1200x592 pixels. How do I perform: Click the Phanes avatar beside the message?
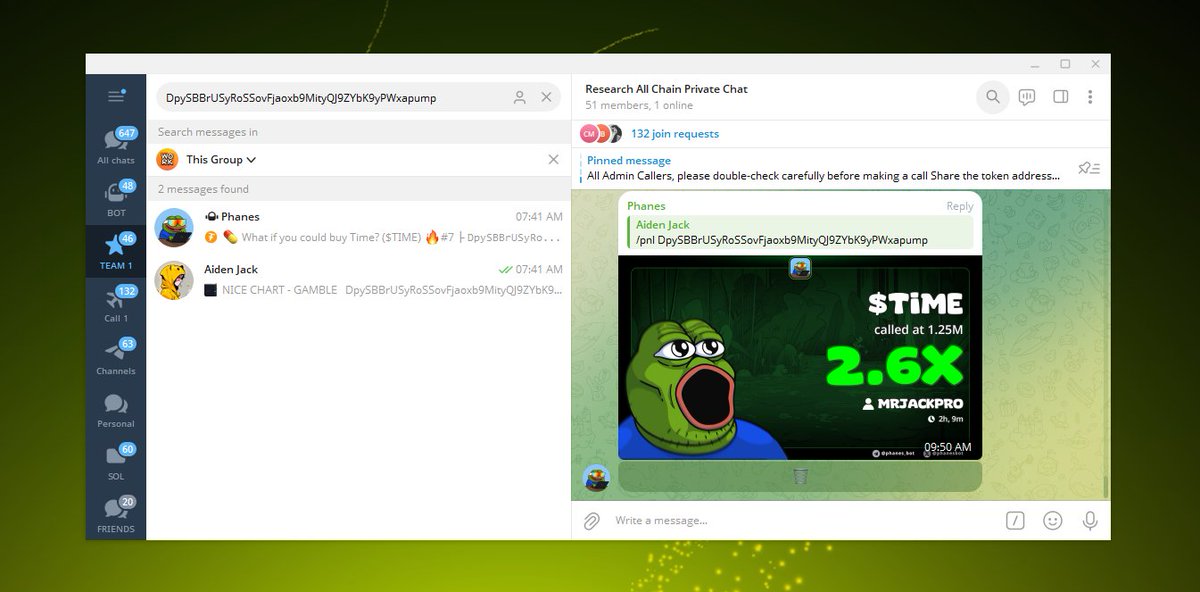(x=596, y=478)
